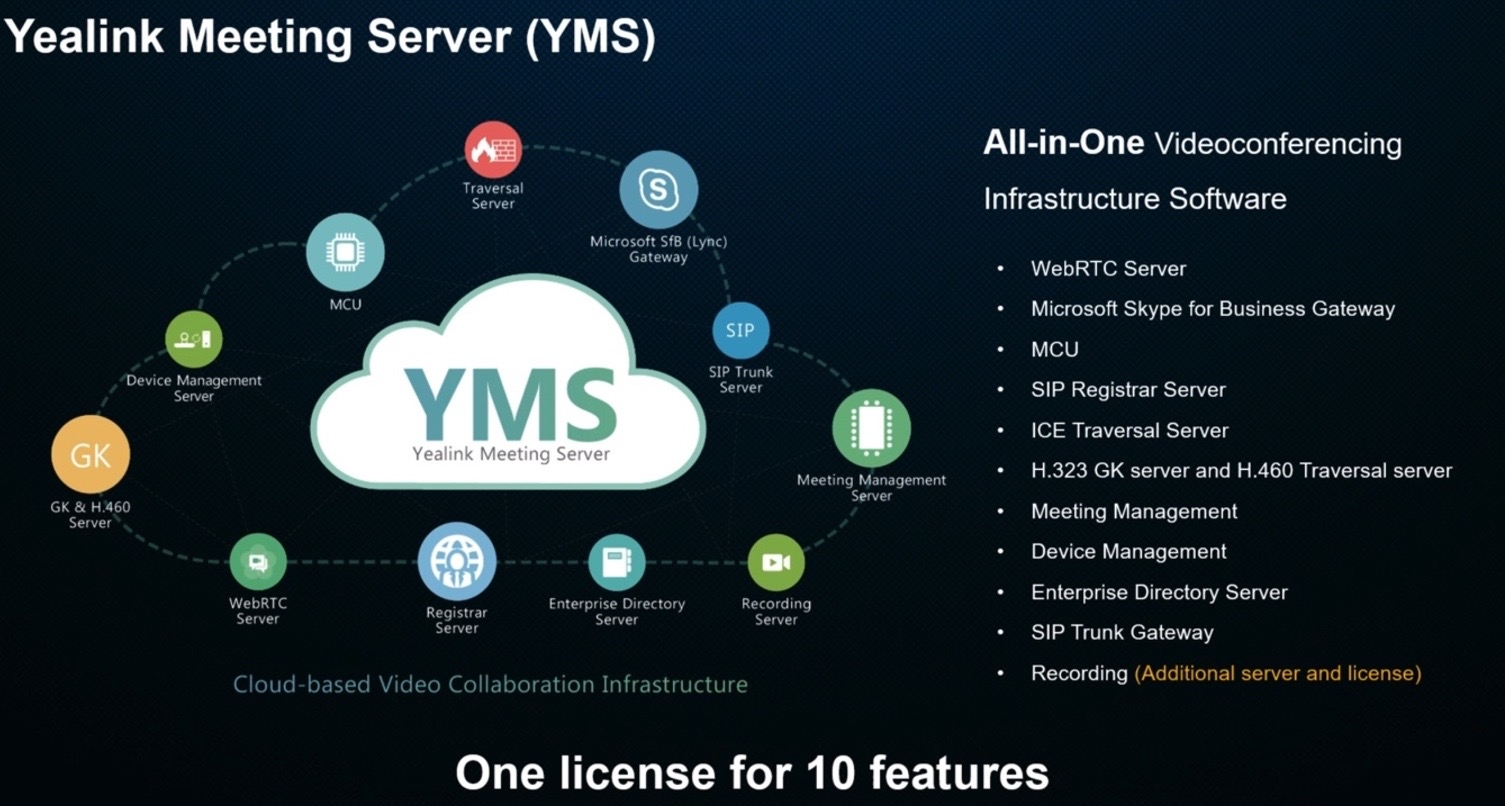Image resolution: width=1505 pixels, height=806 pixels.
Task: Click the 'WebRTC Server' bullet item
Action: [1108, 269]
